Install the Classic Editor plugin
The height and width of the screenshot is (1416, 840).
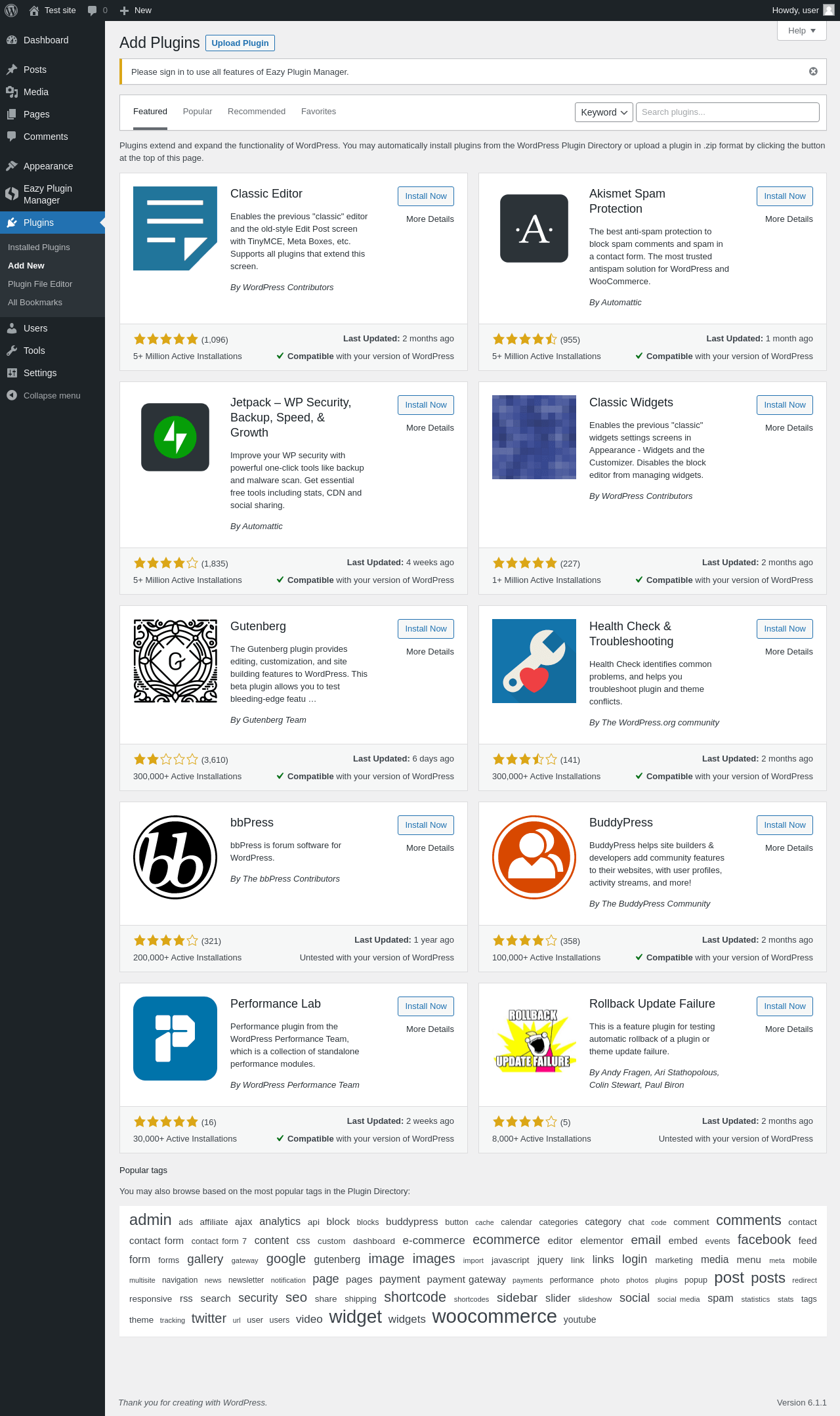click(426, 196)
